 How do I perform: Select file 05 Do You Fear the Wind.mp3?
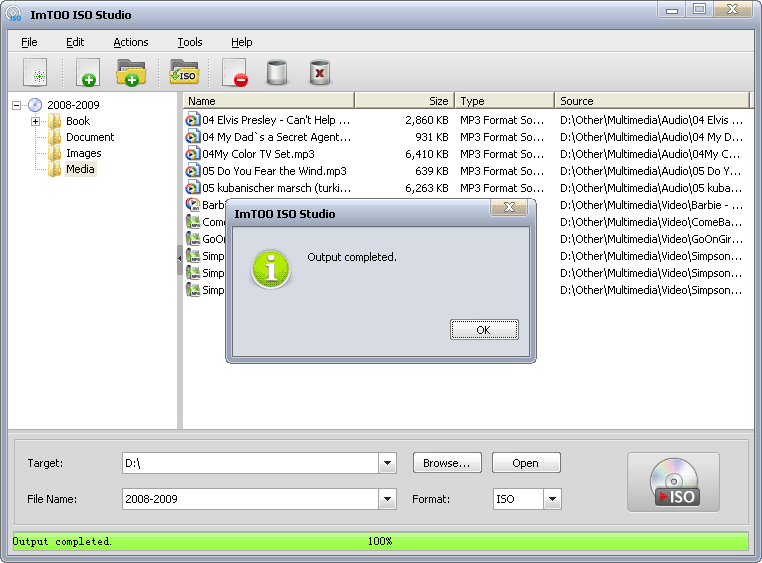click(x=275, y=171)
